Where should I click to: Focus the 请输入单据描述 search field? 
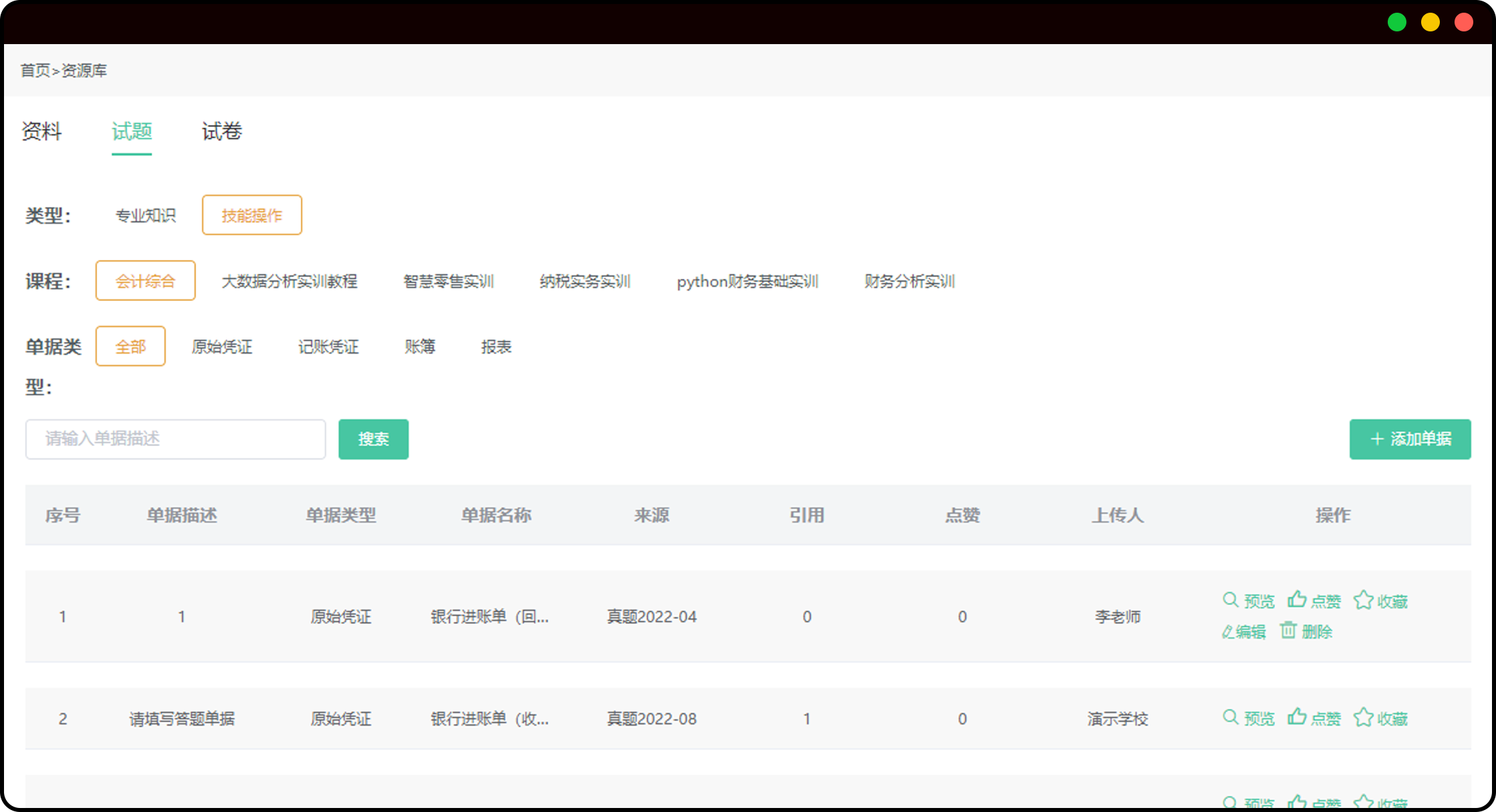pyautogui.click(x=176, y=439)
